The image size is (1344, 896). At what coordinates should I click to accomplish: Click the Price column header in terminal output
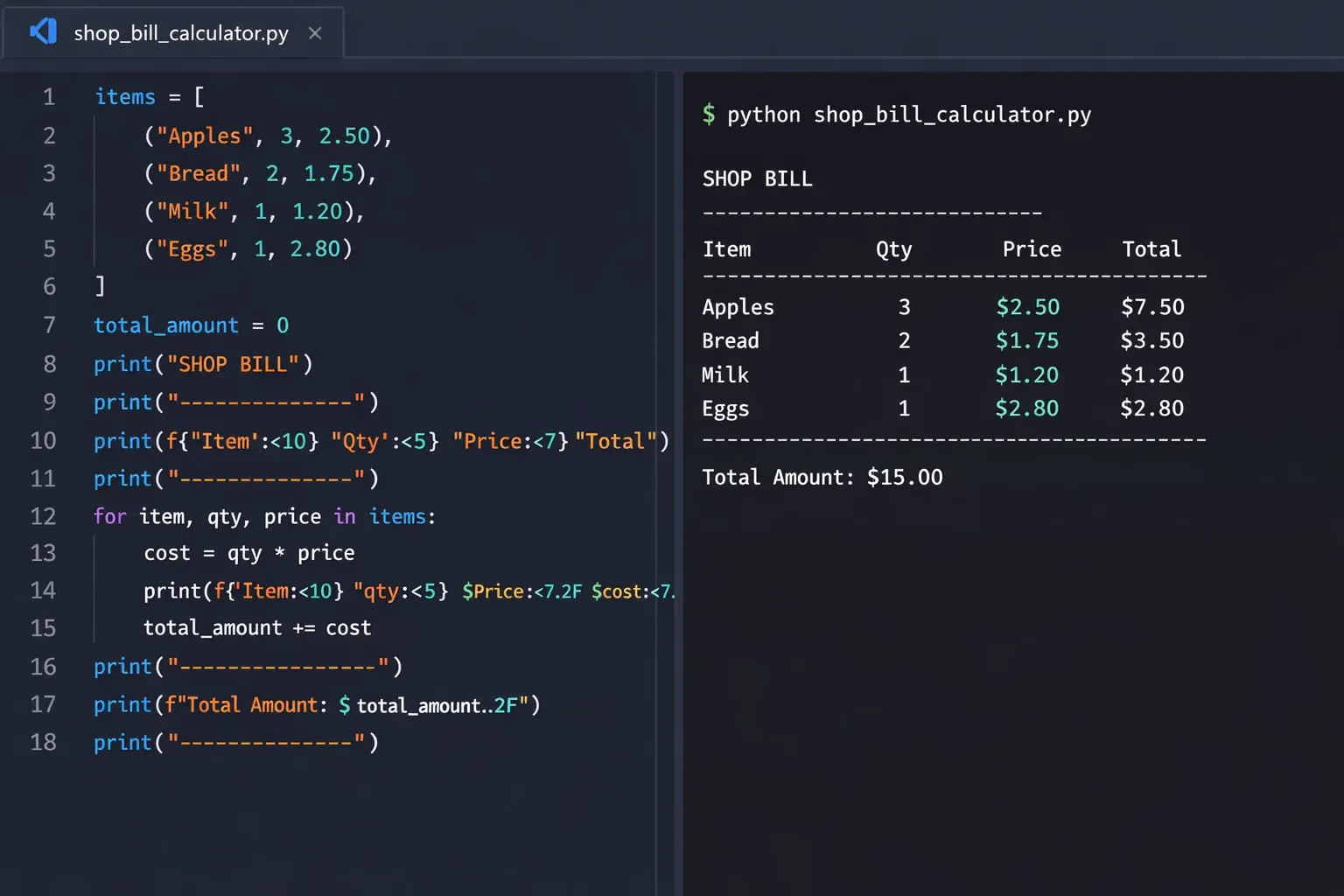tap(1032, 249)
